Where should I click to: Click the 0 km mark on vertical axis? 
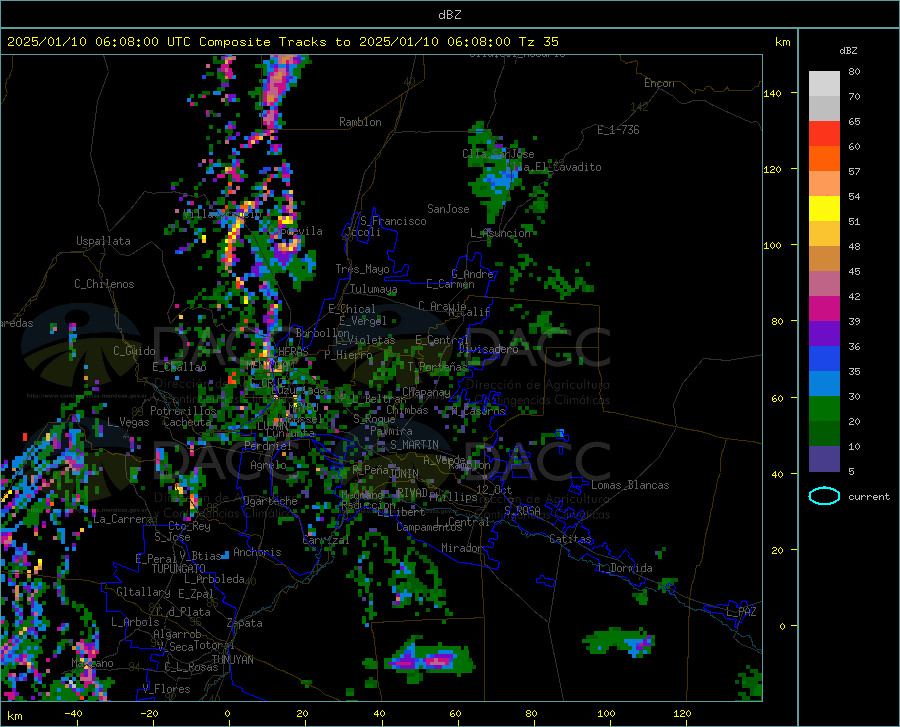(x=782, y=626)
